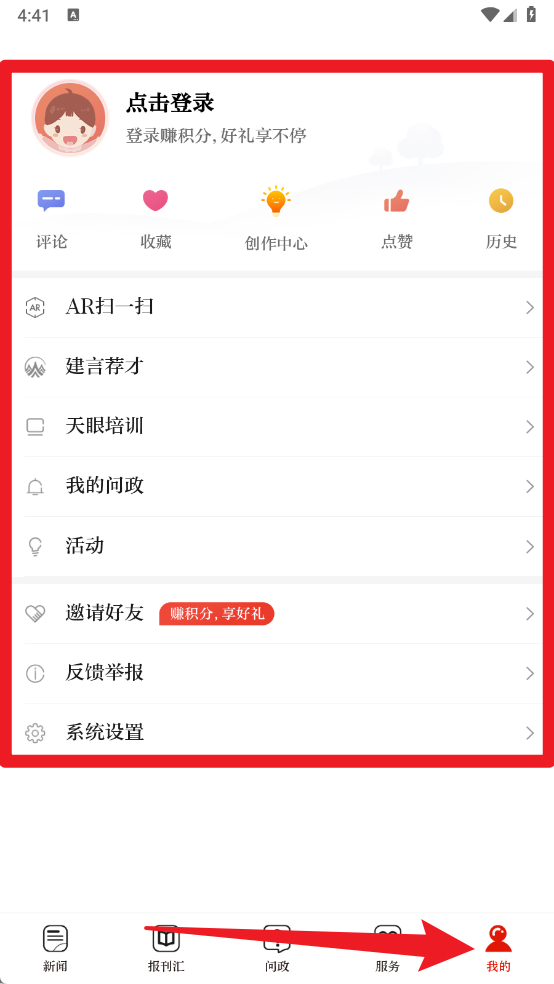Tap the 赚积分, 享好礼 red badge
The image size is (554, 984).
point(216,614)
